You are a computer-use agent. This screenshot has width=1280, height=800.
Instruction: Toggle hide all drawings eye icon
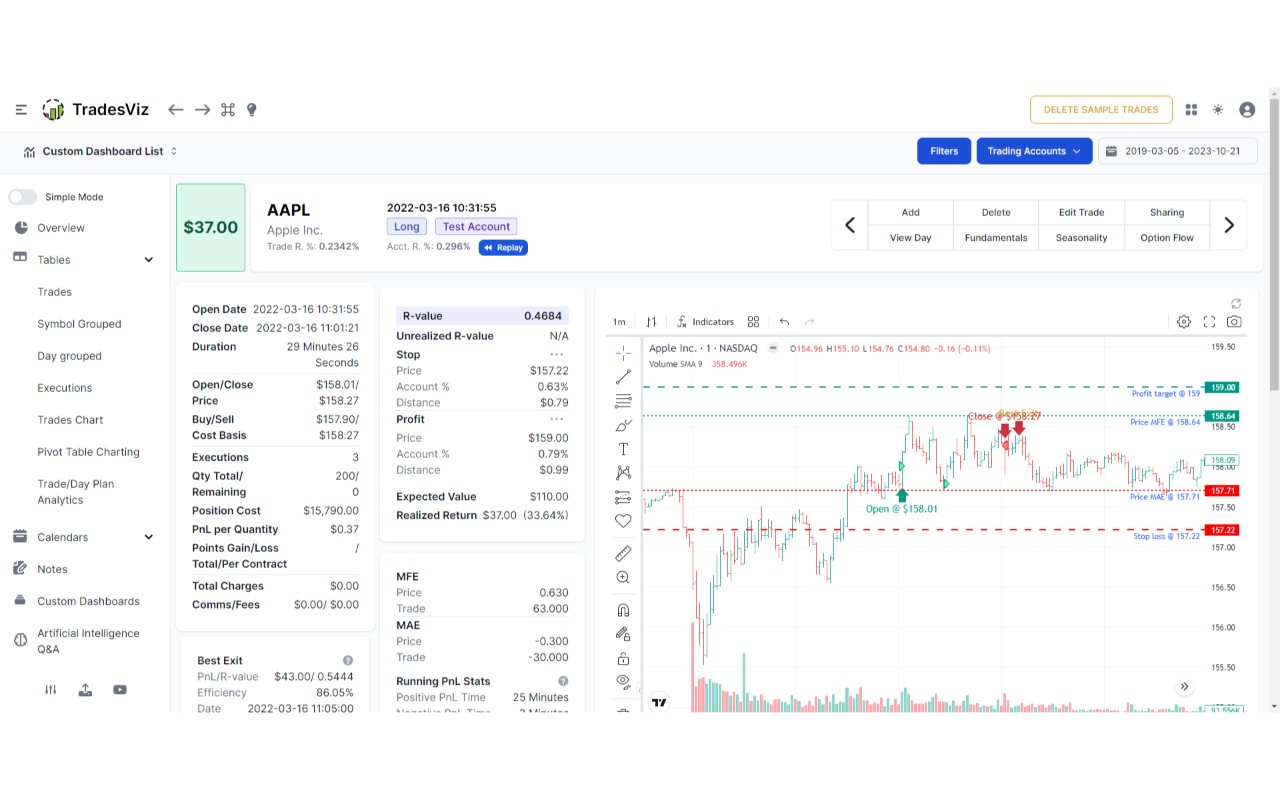pyautogui.click(x=623, y=682)
